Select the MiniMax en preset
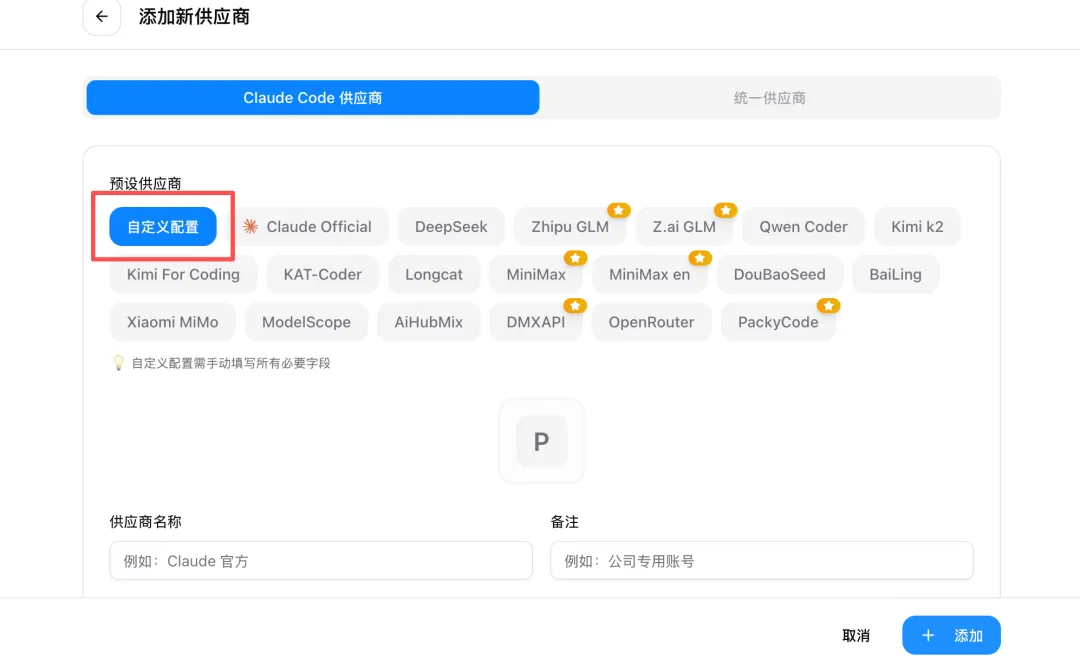 point(650,274)
